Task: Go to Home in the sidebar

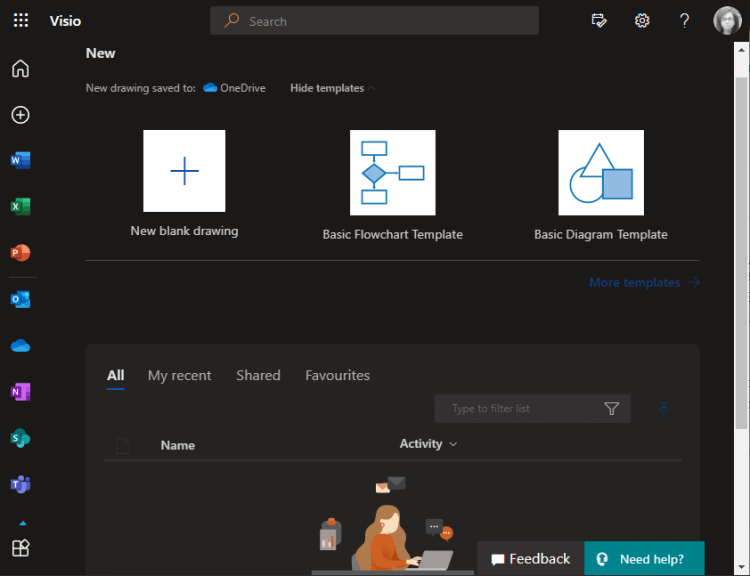Action: click(21, 68)
